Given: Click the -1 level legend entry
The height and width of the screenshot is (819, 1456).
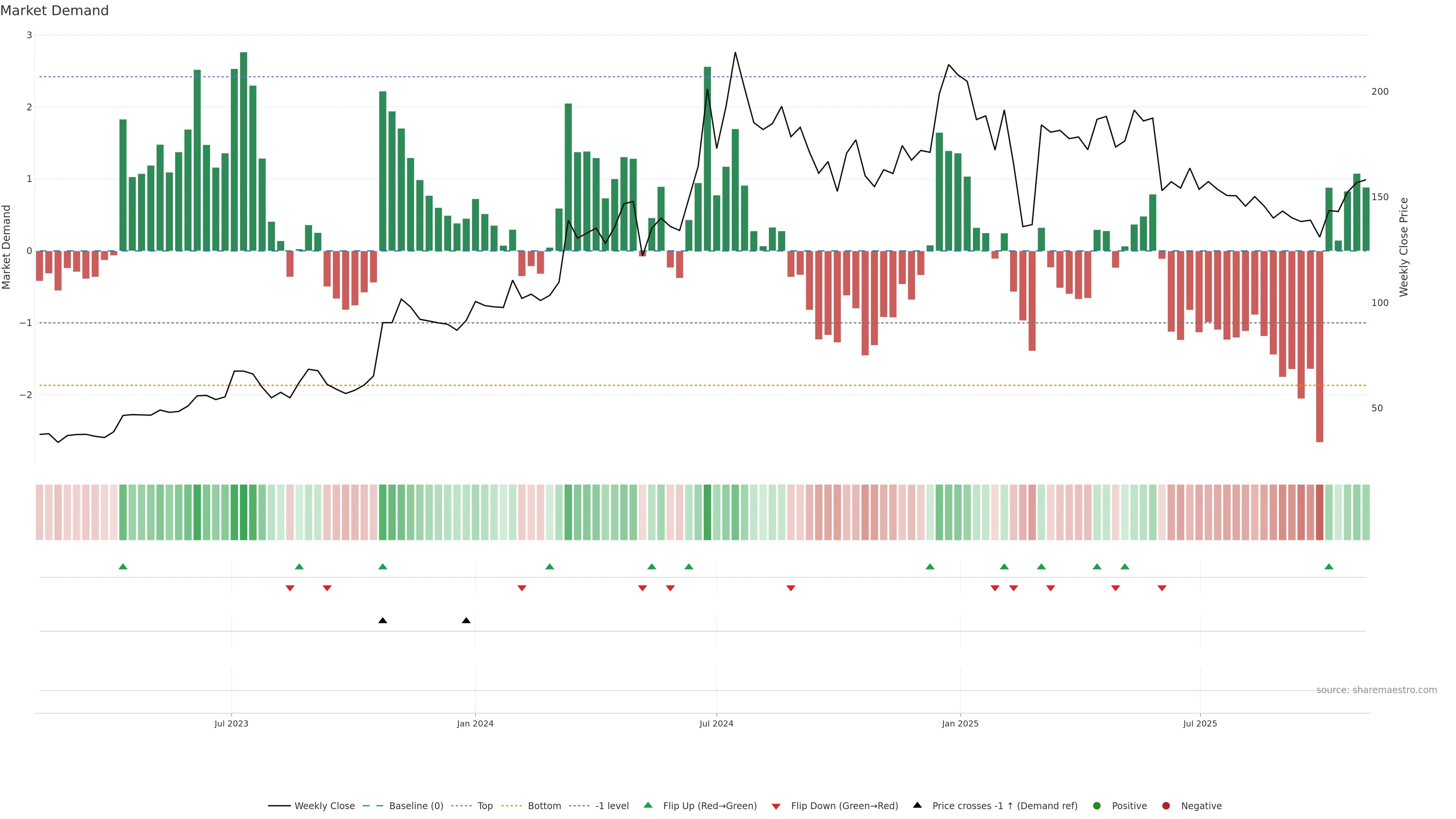Looking at the screenshot, I should 612,806.
